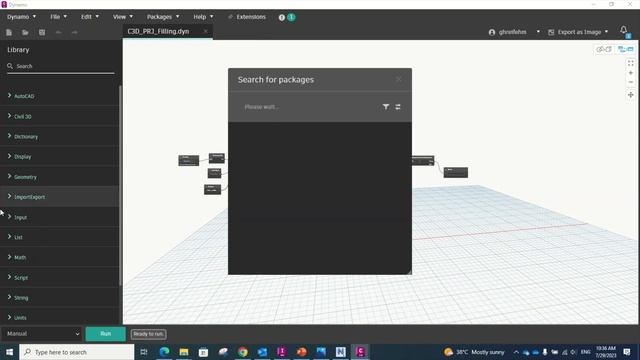Click the Library search field
Image resolution: width=640 pixels, height=360 pixels.
[x=61, y=66]
